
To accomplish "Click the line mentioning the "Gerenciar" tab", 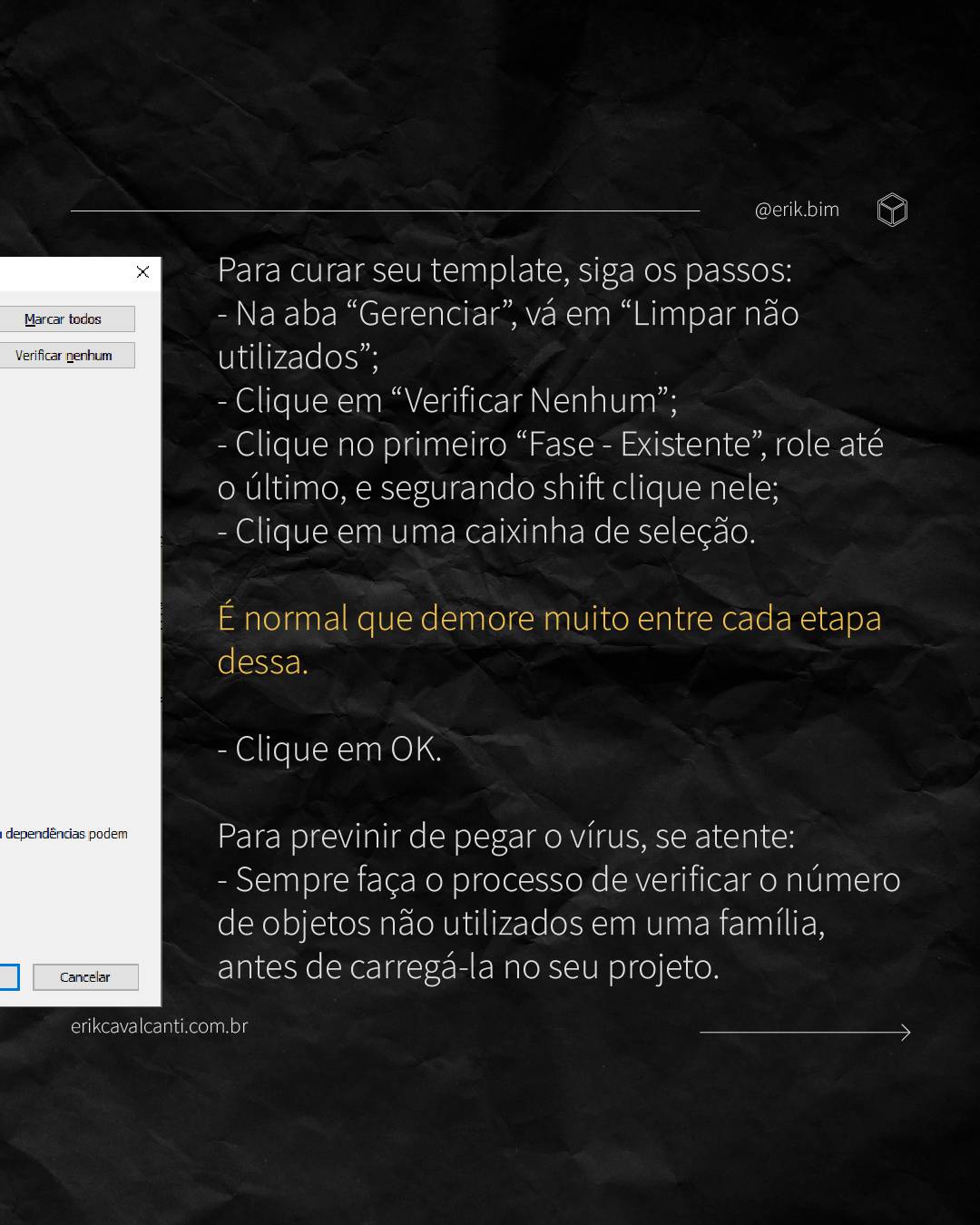I will pyautogui.click(x=508, y=314).
